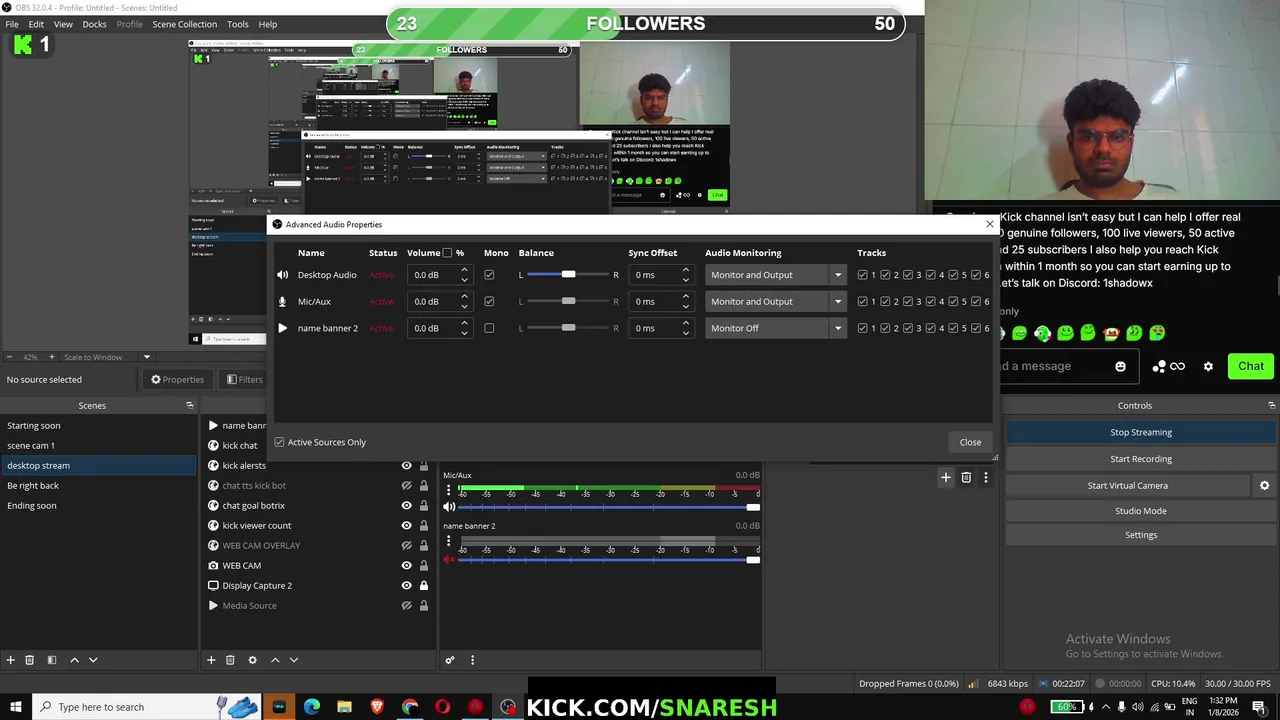Open scene filters icon in Scenes toolbar
The height and width of the screenshot is (720, 1280).
coord(51,660)
